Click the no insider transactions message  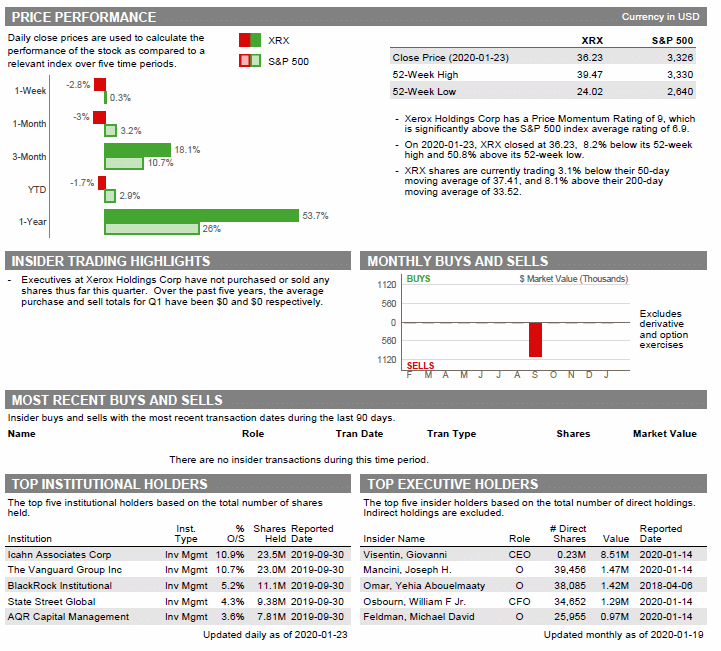[299, 460]
